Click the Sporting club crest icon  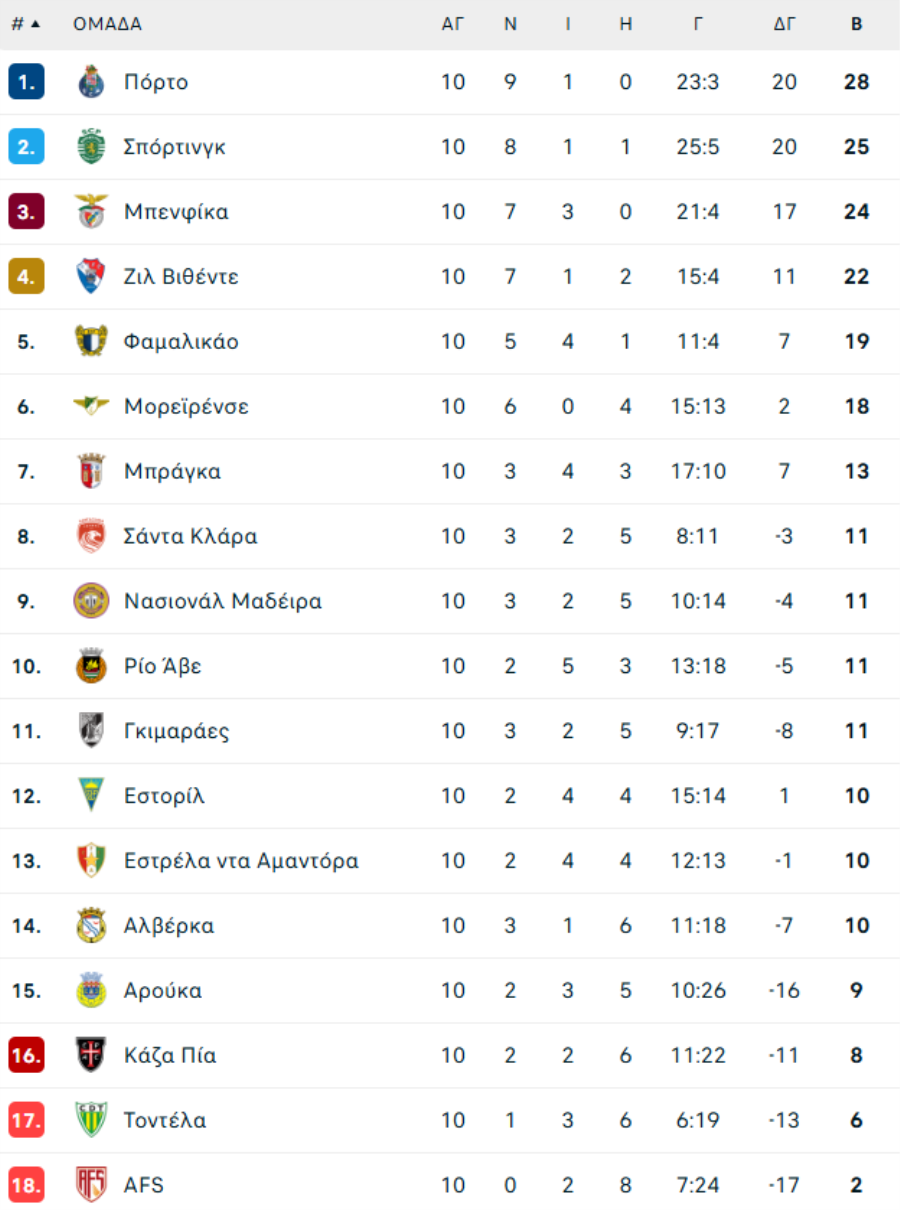[x=91, y=147]
